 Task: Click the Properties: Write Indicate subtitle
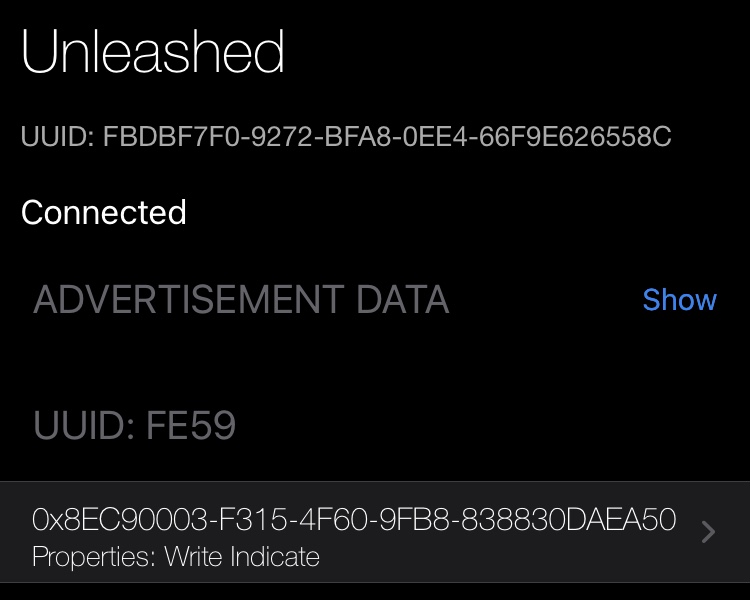(x=176, y=557)
